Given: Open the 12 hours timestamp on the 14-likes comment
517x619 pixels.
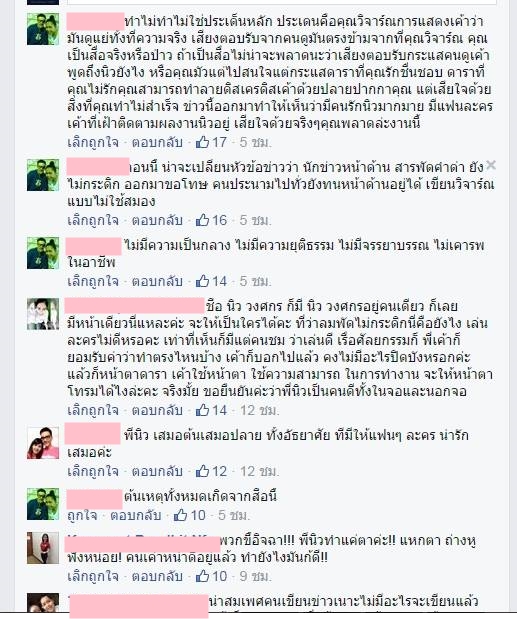Looking at the screenshot, I should [x=259, y=410].
